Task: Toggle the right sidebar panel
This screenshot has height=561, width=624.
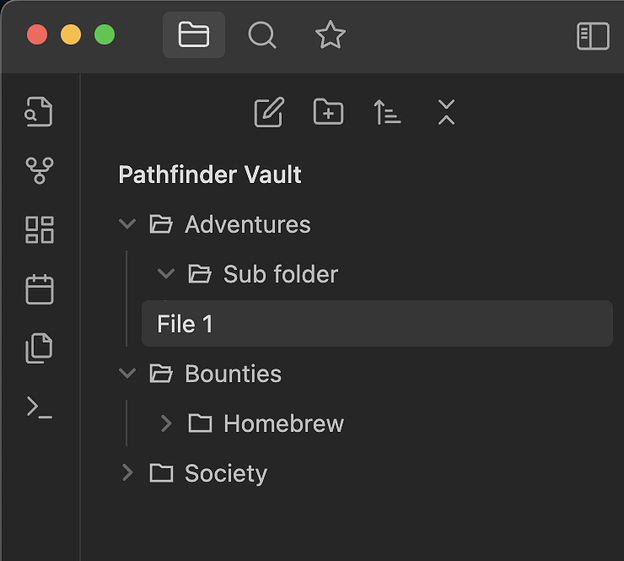Action: click(x=593, y=36)
